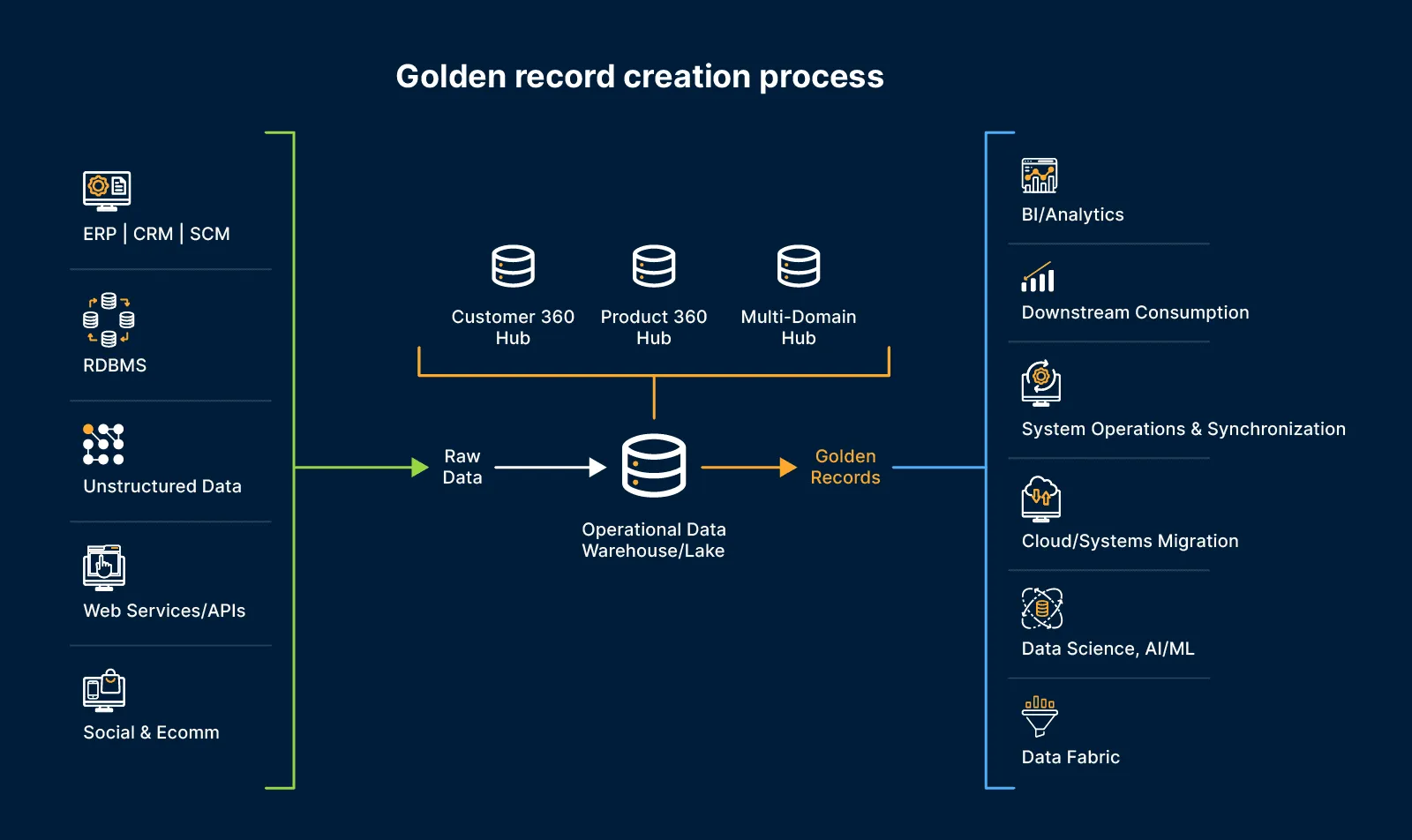This screenshot has height=840, width=1412.
Task: Click the title Golden record creation process
Action: tap(640, 77)
